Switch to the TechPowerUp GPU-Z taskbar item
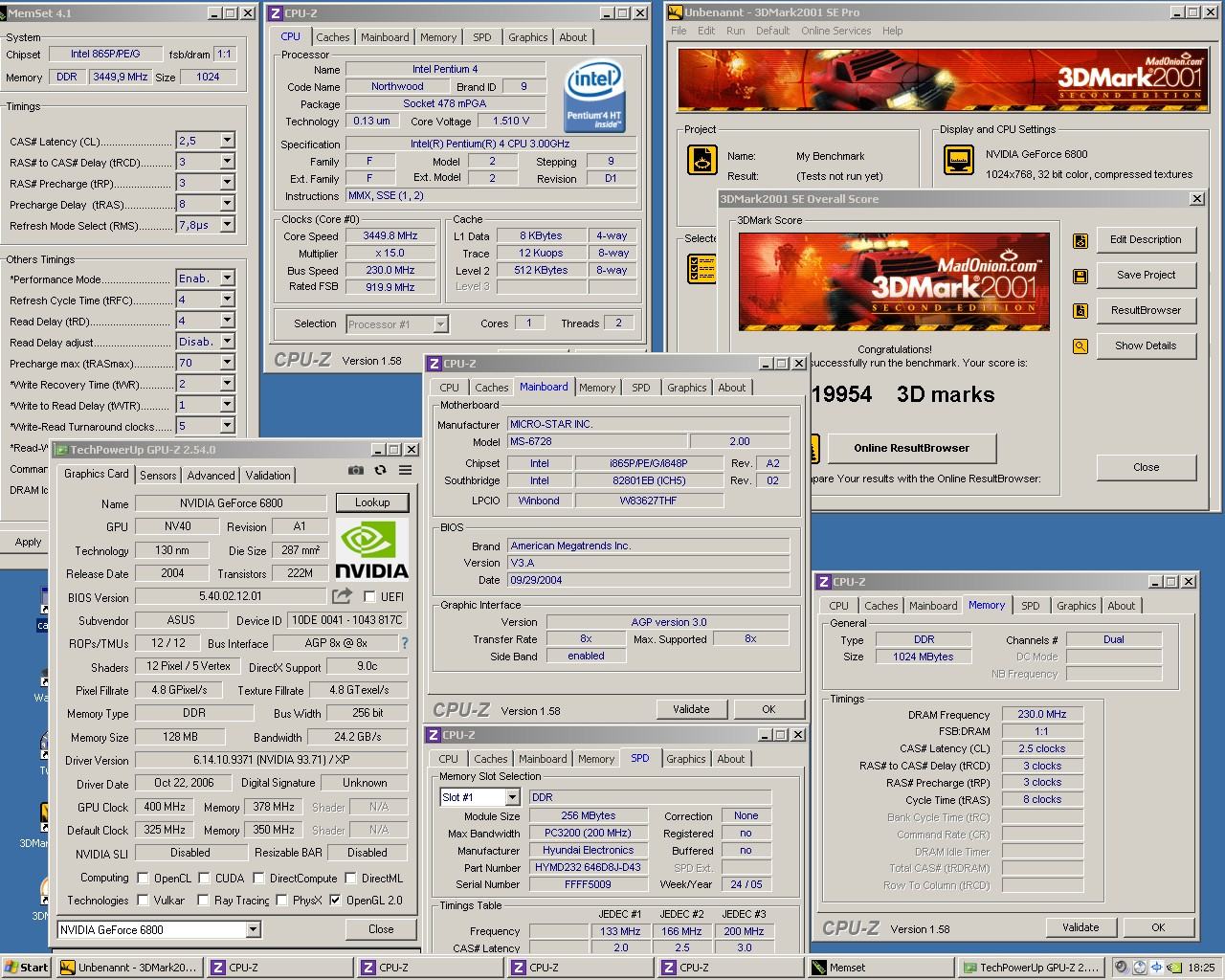The width and height of the screenshot is (1225, 980). pos(1031,968)
